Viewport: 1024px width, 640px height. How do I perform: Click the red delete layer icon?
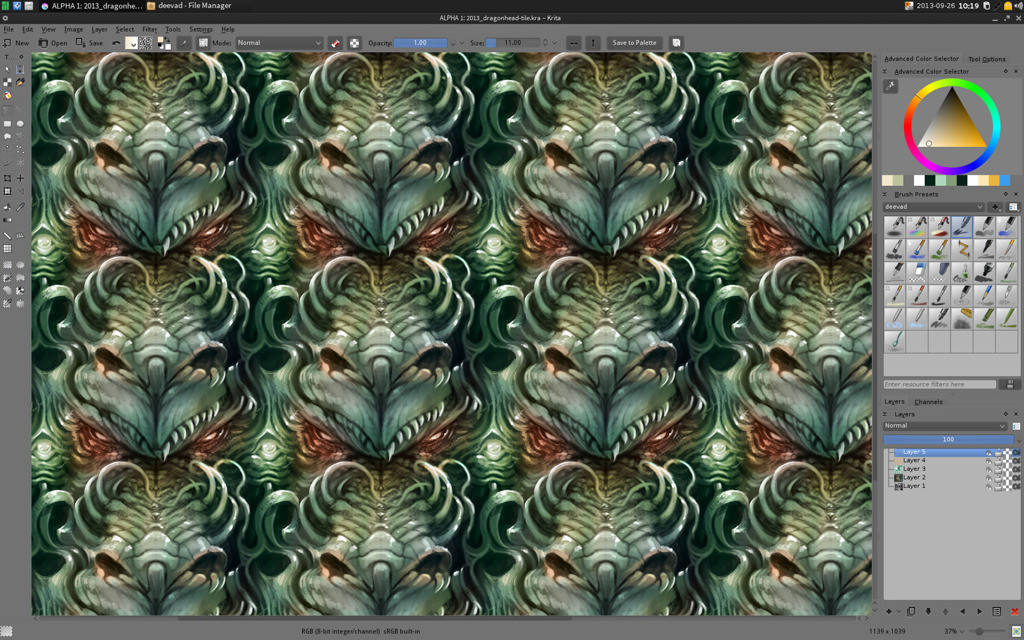point(1014,611)
